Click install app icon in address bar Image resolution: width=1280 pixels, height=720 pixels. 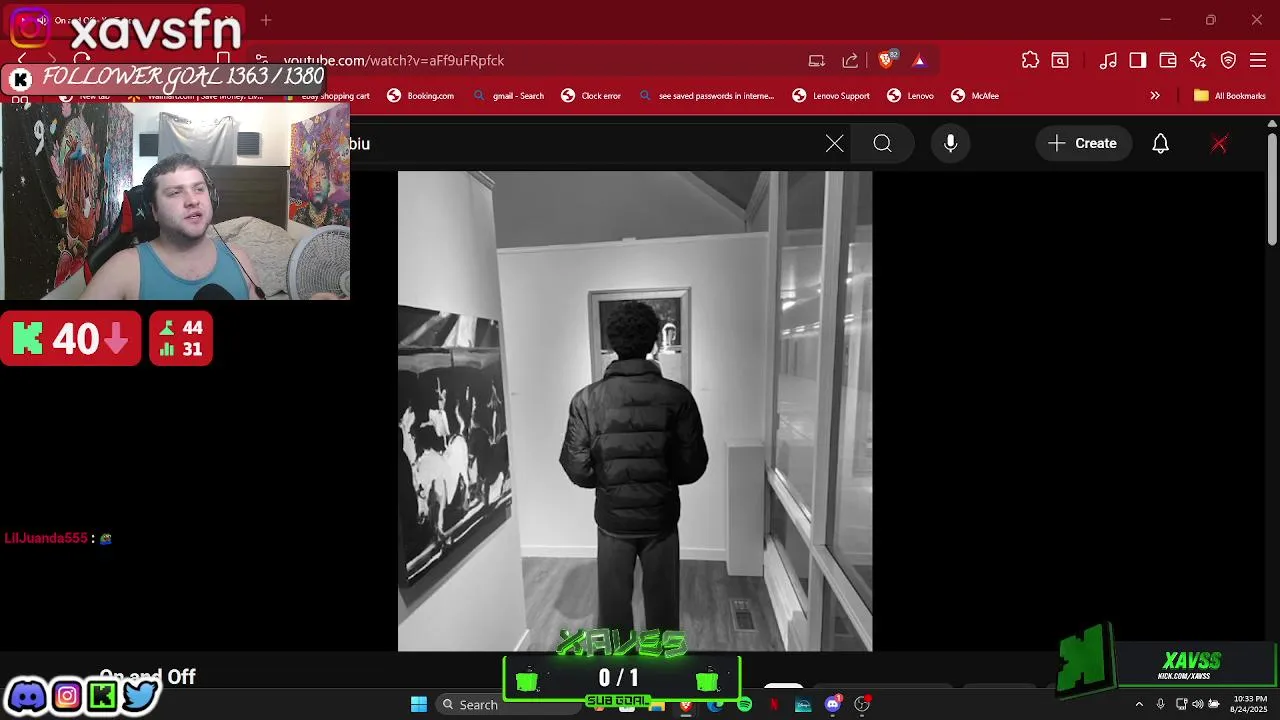point(817,61)
